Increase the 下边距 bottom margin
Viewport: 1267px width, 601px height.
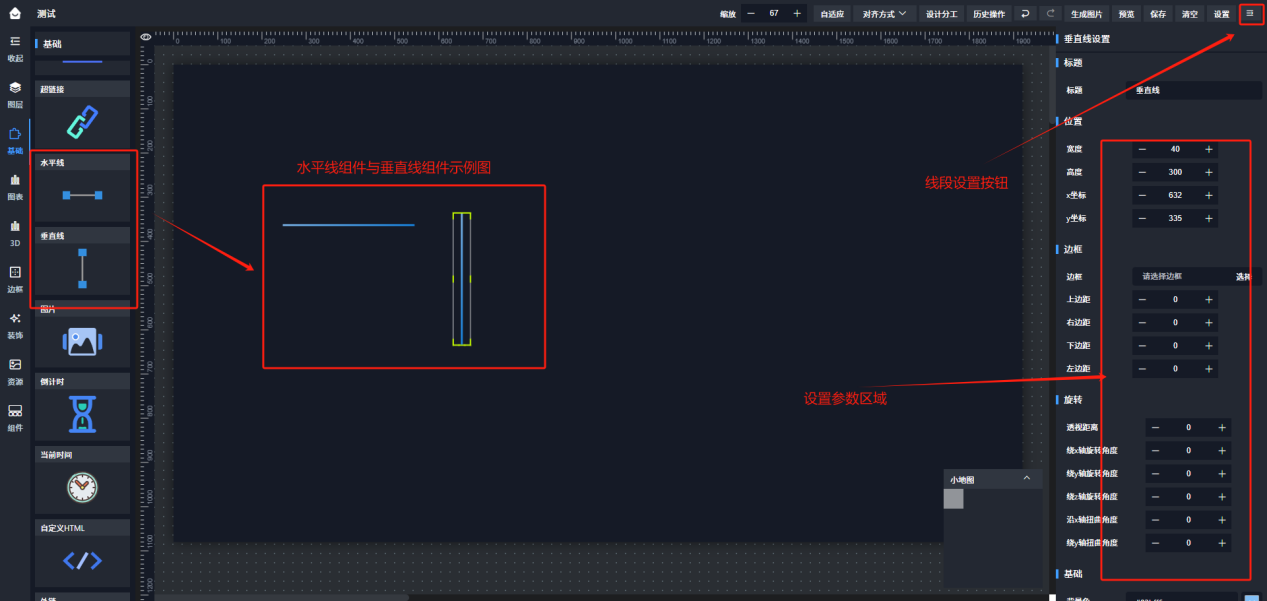click(1209, 345)
